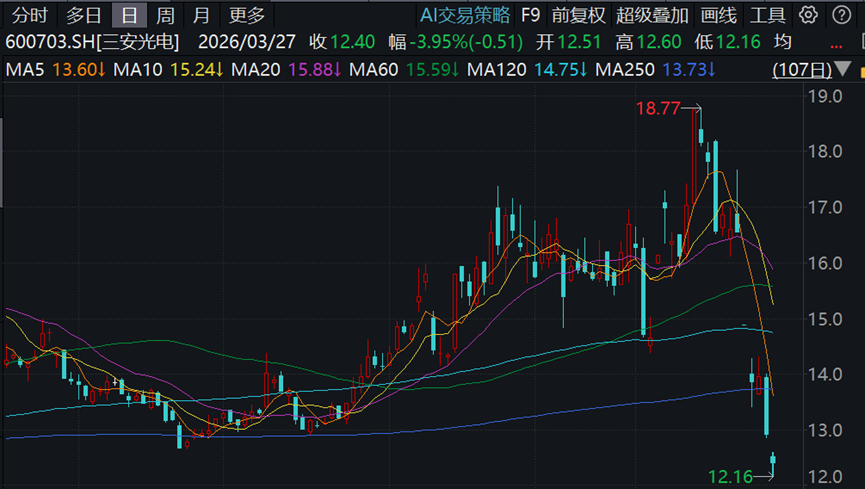Select the 日 daily K-line tab
The width and height of the screenshot is (865, 489).
click(130, 15)
